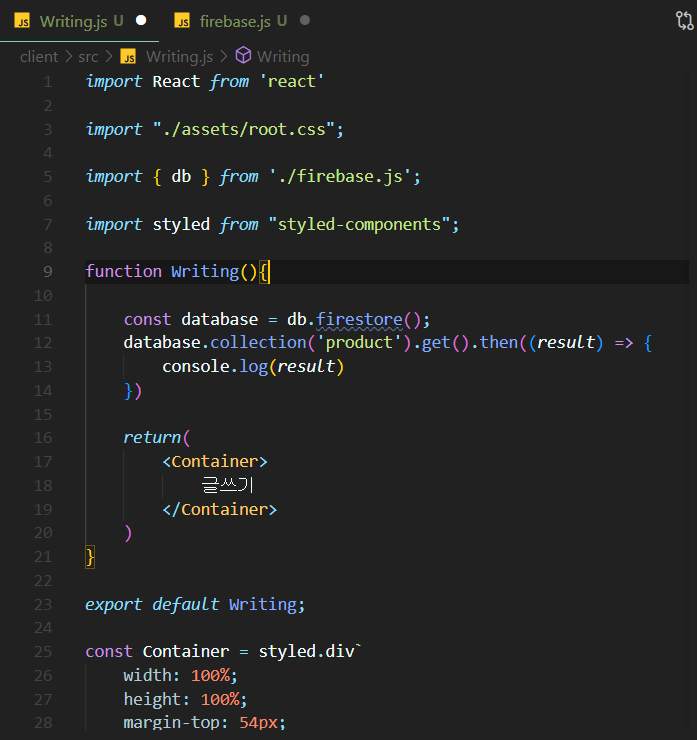Click the "./assets/root.css" import string
Viewport: 697px width, 740px height.
(x=244, y=129)
